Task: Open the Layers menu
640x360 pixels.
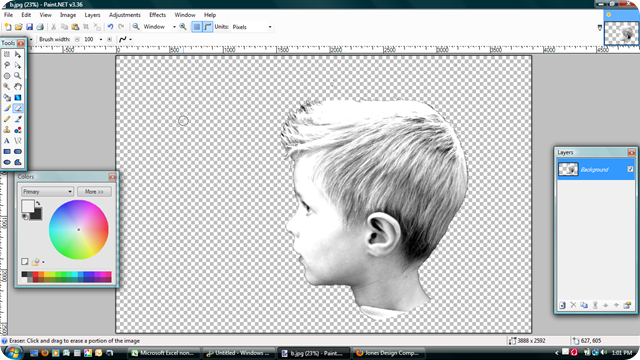Action: tap(92, 15)
